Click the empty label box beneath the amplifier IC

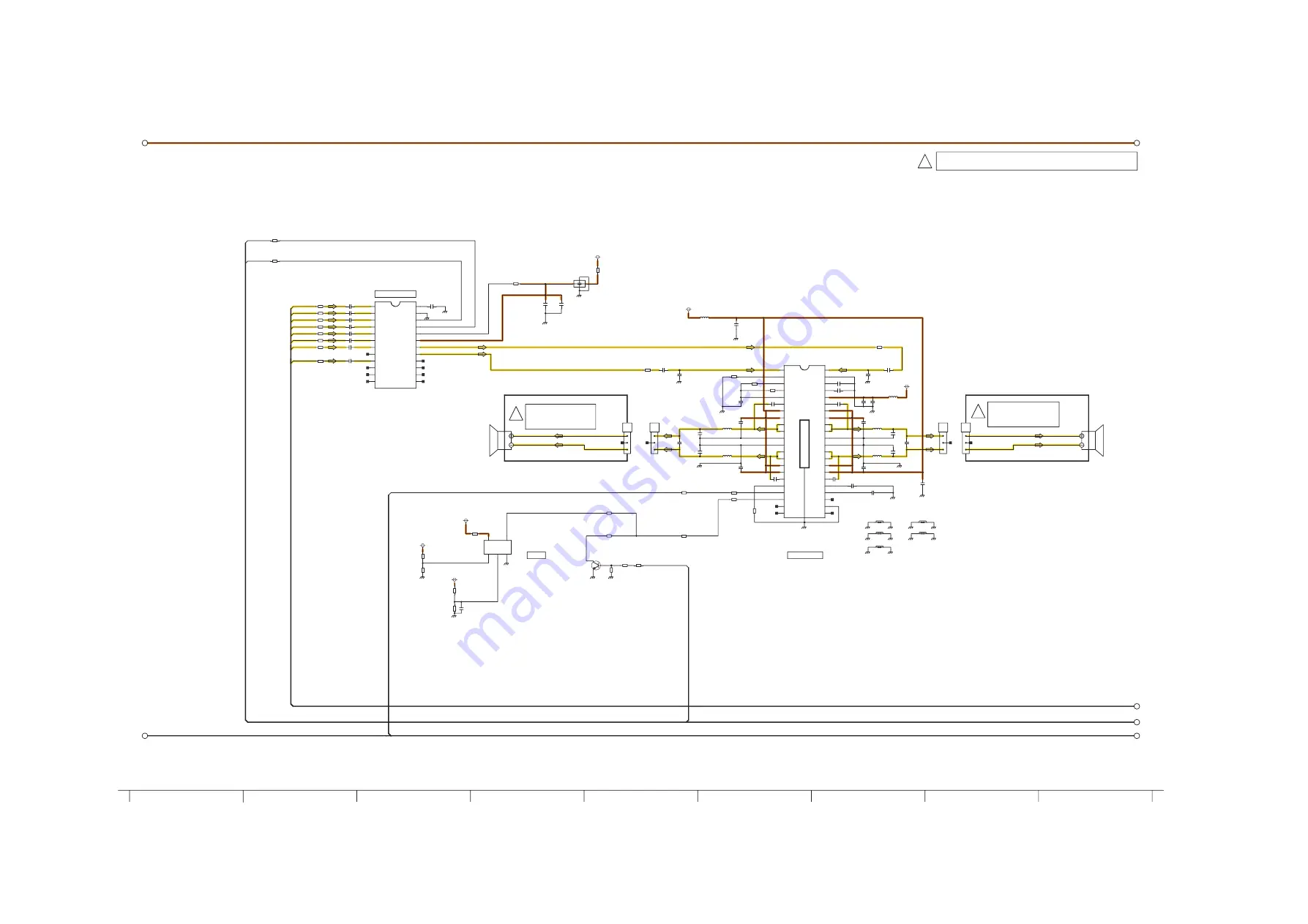[x=805, y=555]
